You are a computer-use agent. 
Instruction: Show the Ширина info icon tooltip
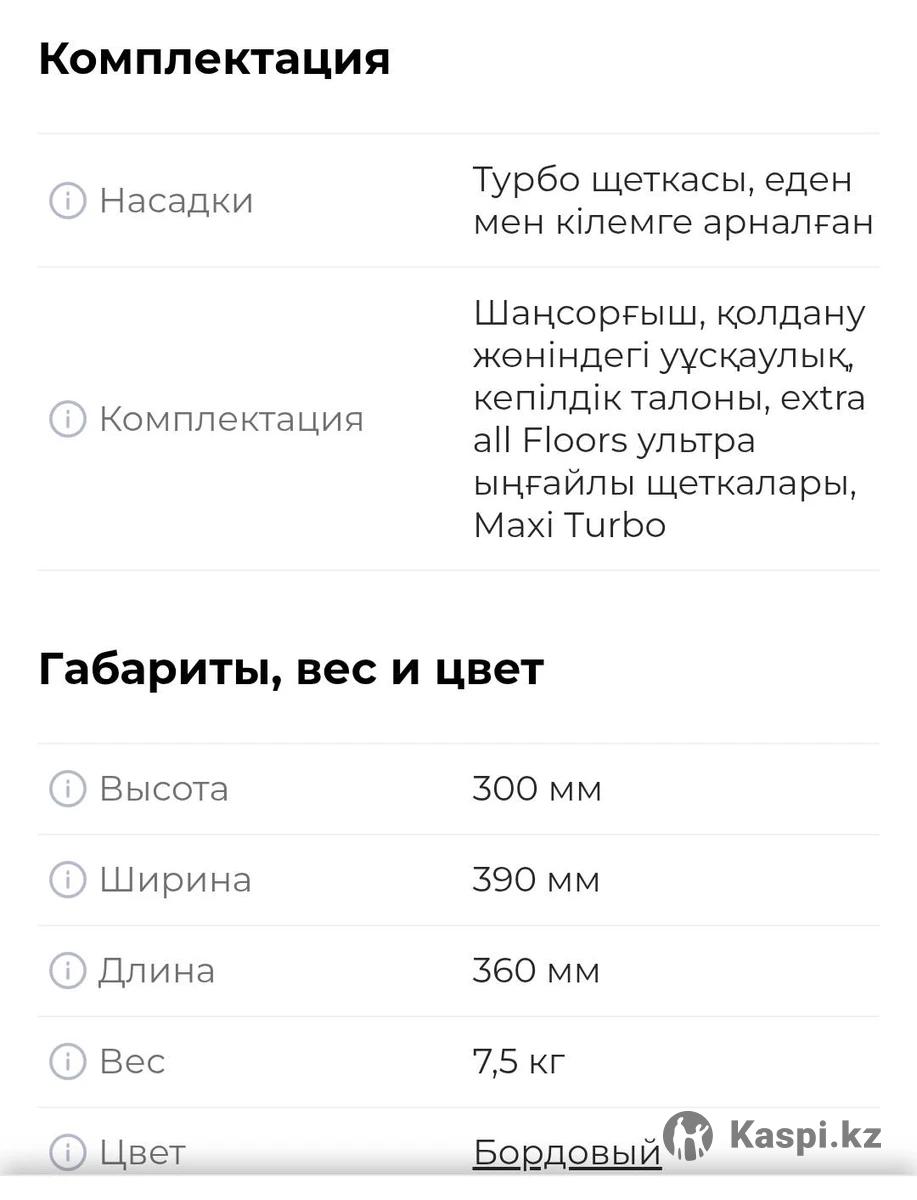(67, 880)
